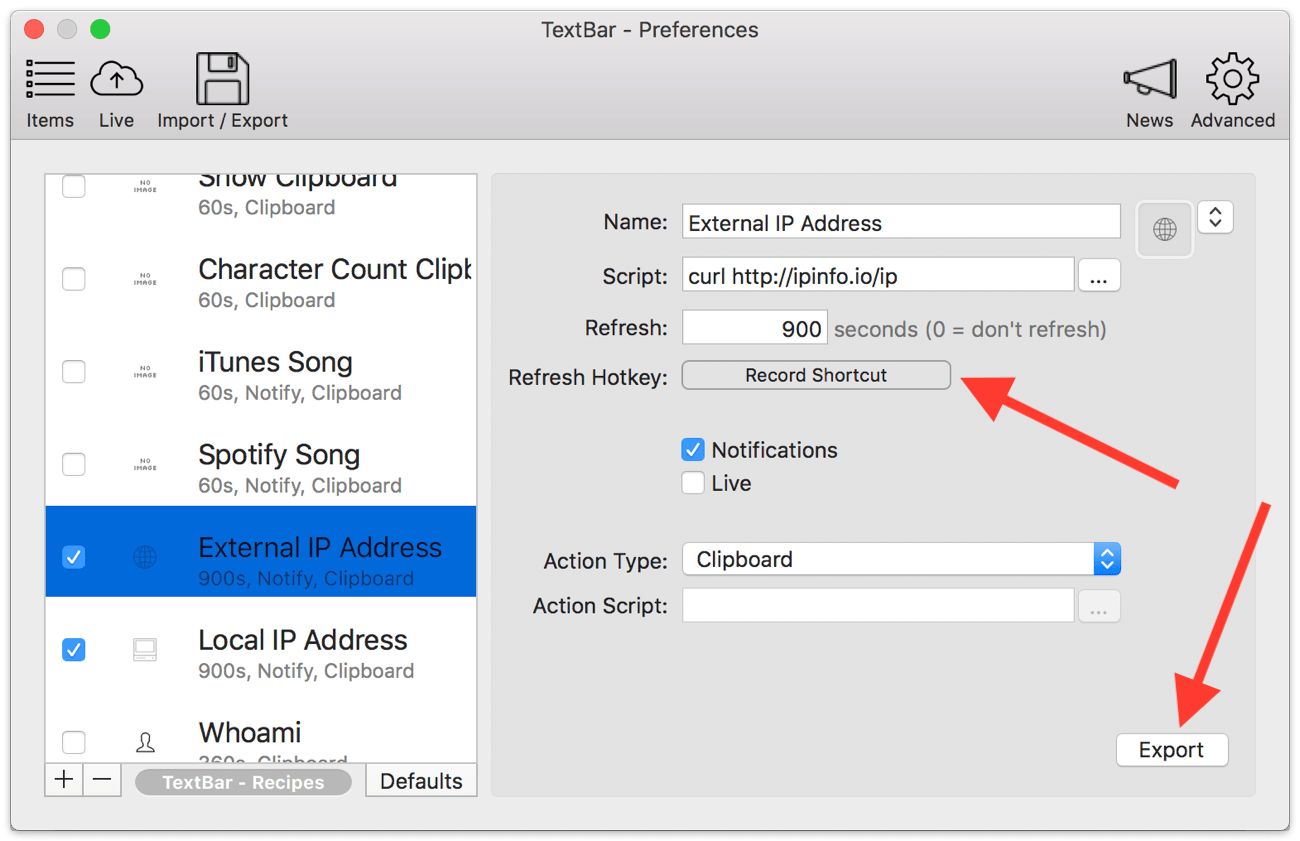This screenshot has height=841, width=1300.
Task: Click the globe image well icon
Action: (1165, 230)
